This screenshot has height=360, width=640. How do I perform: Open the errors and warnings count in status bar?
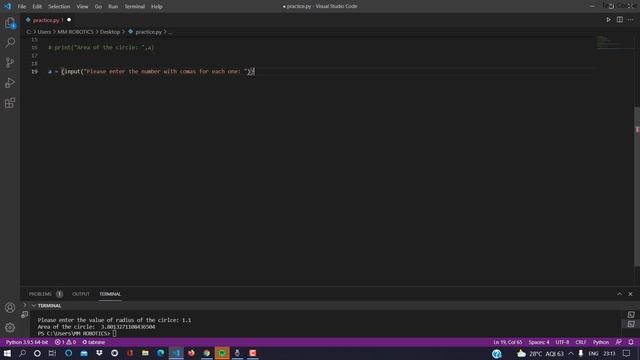pyautogui.click(x=65, y=342)
